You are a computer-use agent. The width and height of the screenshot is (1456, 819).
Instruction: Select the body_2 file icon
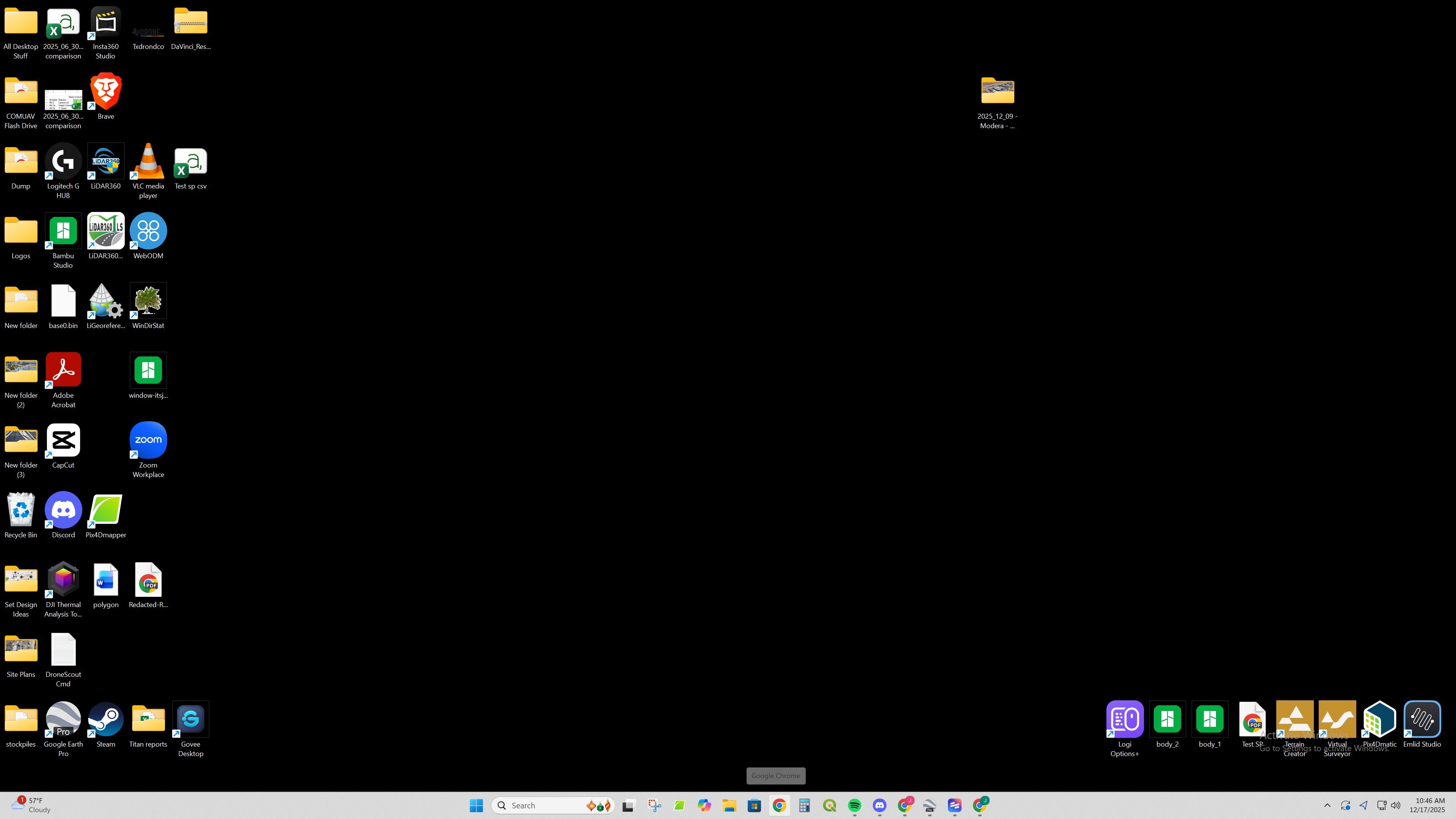(x=1167, y=725)
